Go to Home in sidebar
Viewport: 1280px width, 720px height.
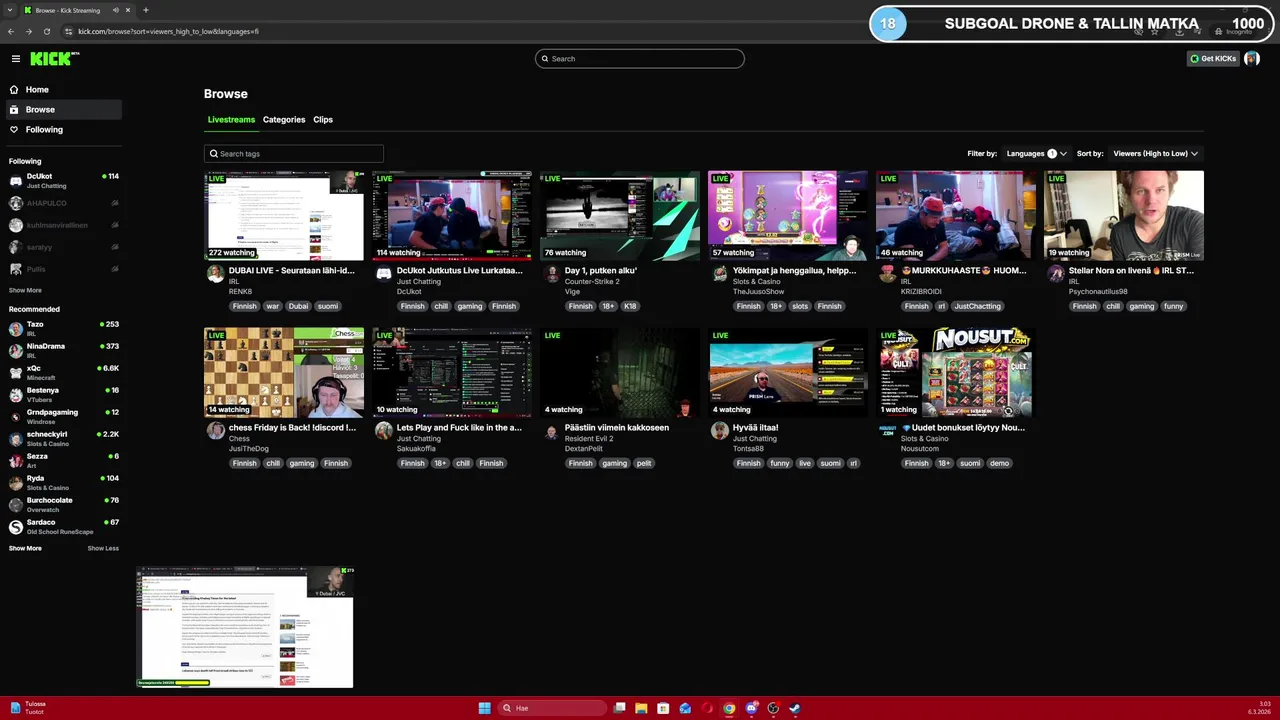click(x=37, y=90)
